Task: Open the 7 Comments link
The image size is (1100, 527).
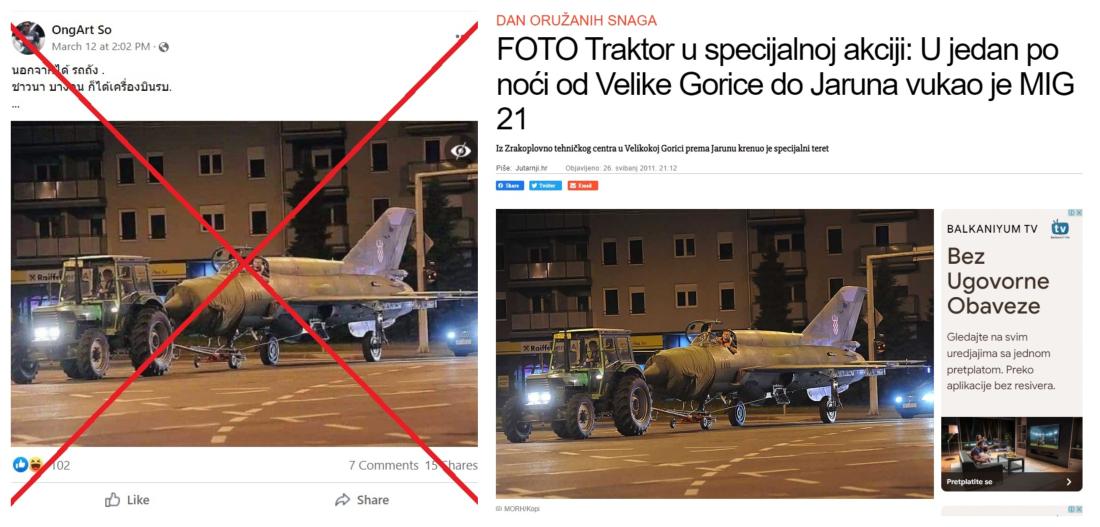Action: coord(383,465)
